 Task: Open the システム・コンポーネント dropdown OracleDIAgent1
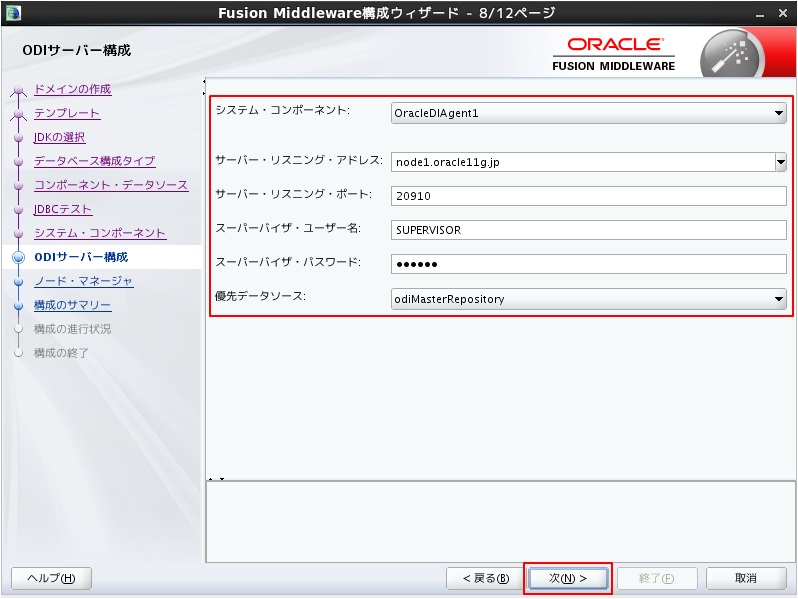coord(588,113)
